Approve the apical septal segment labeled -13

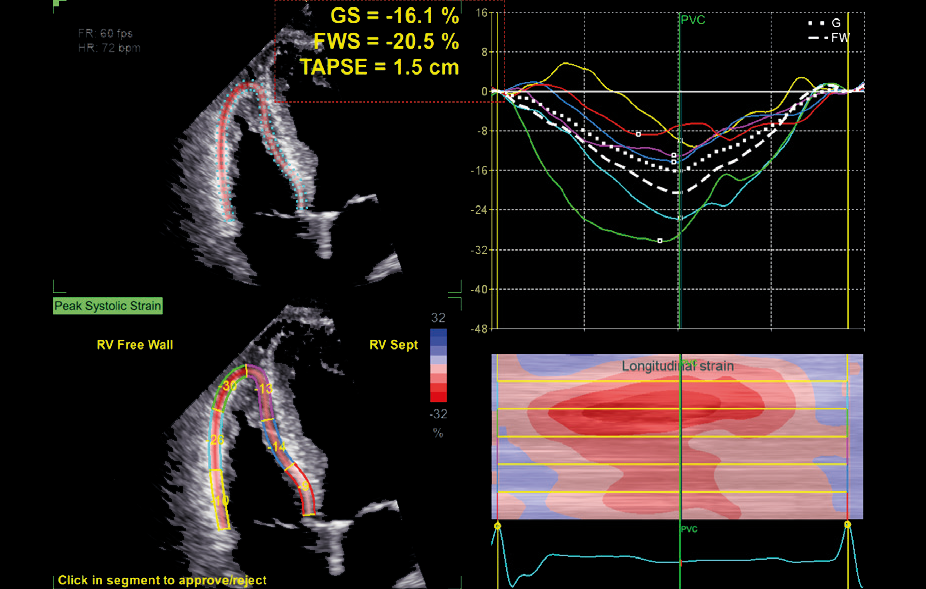pyautogui.click(x=264, y=390)
